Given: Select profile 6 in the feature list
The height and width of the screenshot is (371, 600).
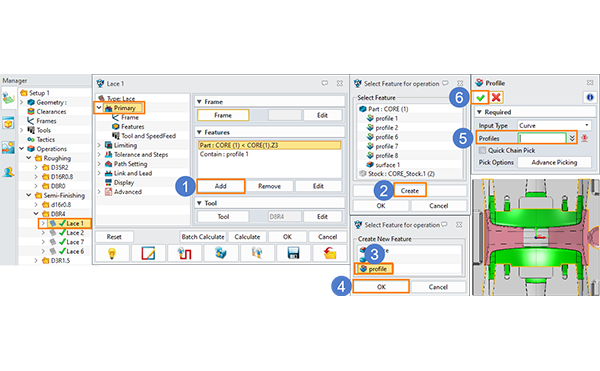Looking at the screenshot, I should pyautogui.click(x=386, y=137).
